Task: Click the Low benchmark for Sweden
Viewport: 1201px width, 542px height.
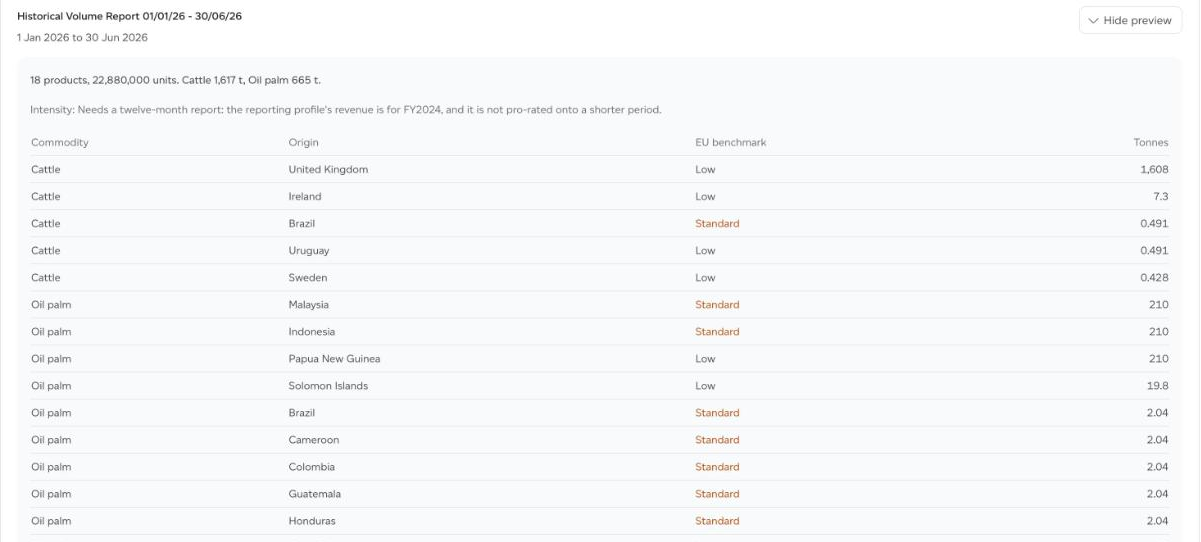Action: 706,278
